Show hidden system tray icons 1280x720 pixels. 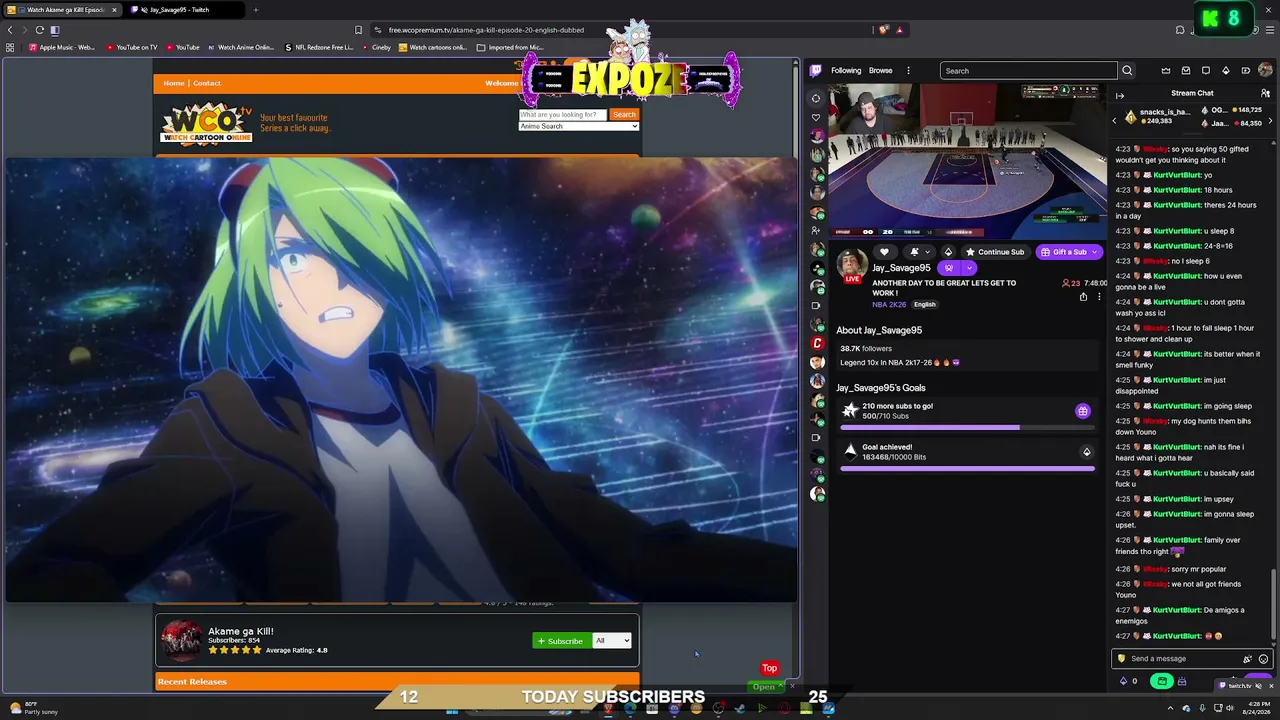coord(1170,709)
